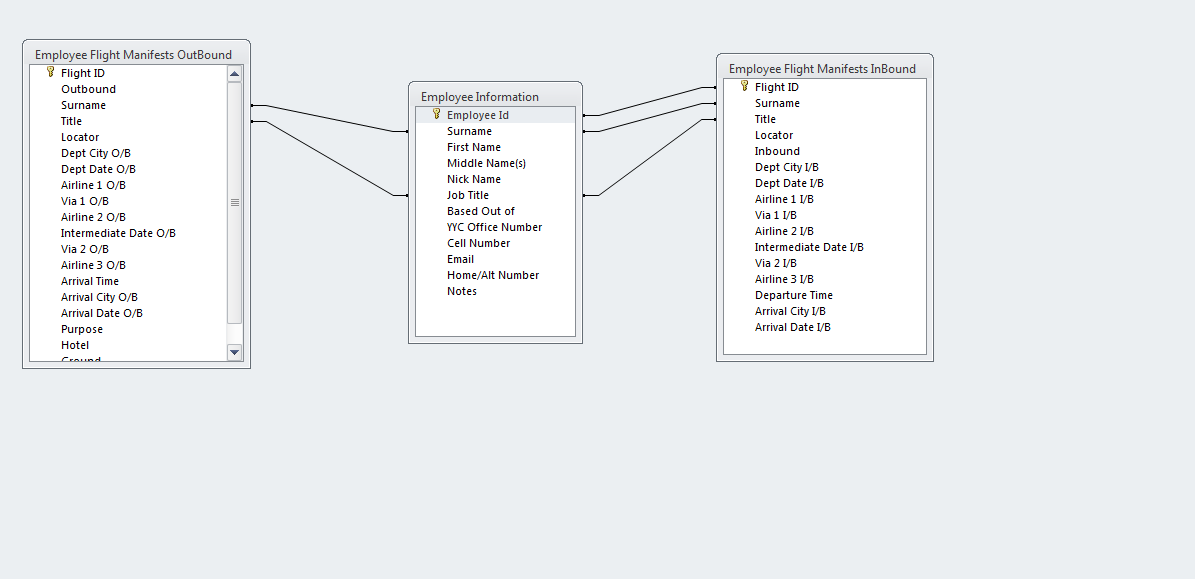The height and width of the screenshot is (579, 1195).
Task: Select the Inbound field
Action: pyautogui.click(x=777, y=151)
